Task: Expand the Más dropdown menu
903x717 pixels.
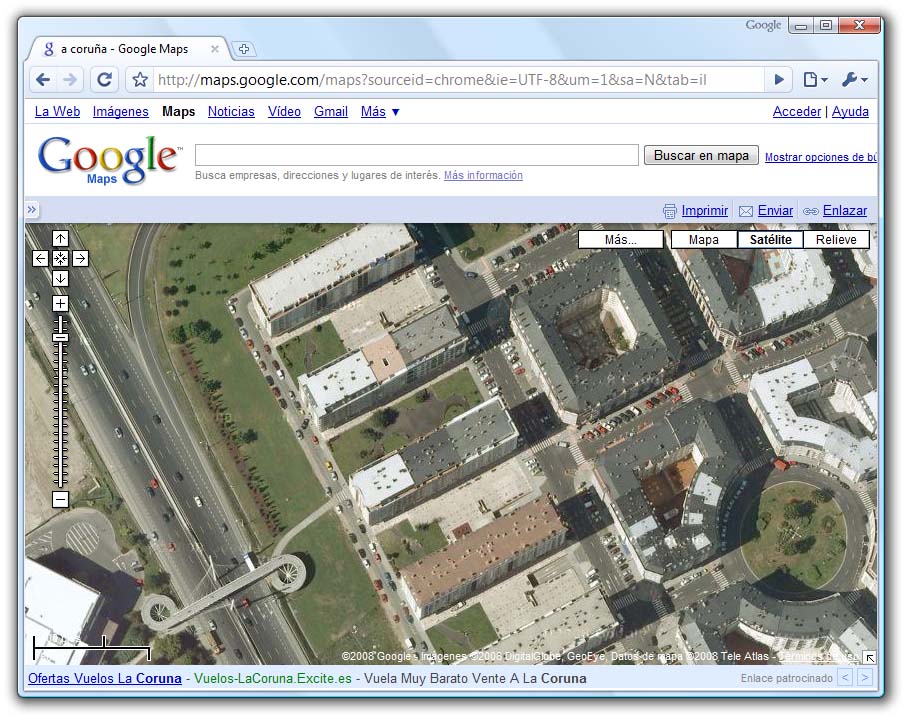Action: tap(380, 112)
